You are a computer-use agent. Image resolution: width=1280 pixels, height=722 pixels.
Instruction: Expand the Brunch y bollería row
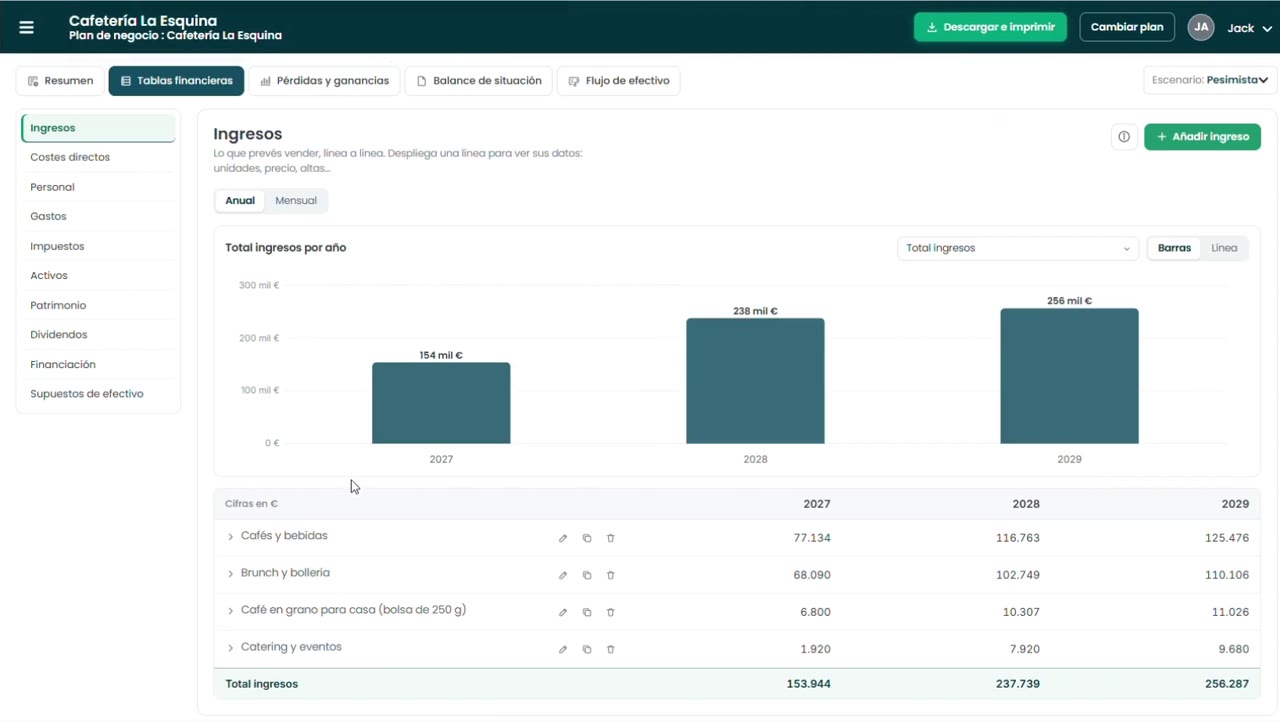230,574
